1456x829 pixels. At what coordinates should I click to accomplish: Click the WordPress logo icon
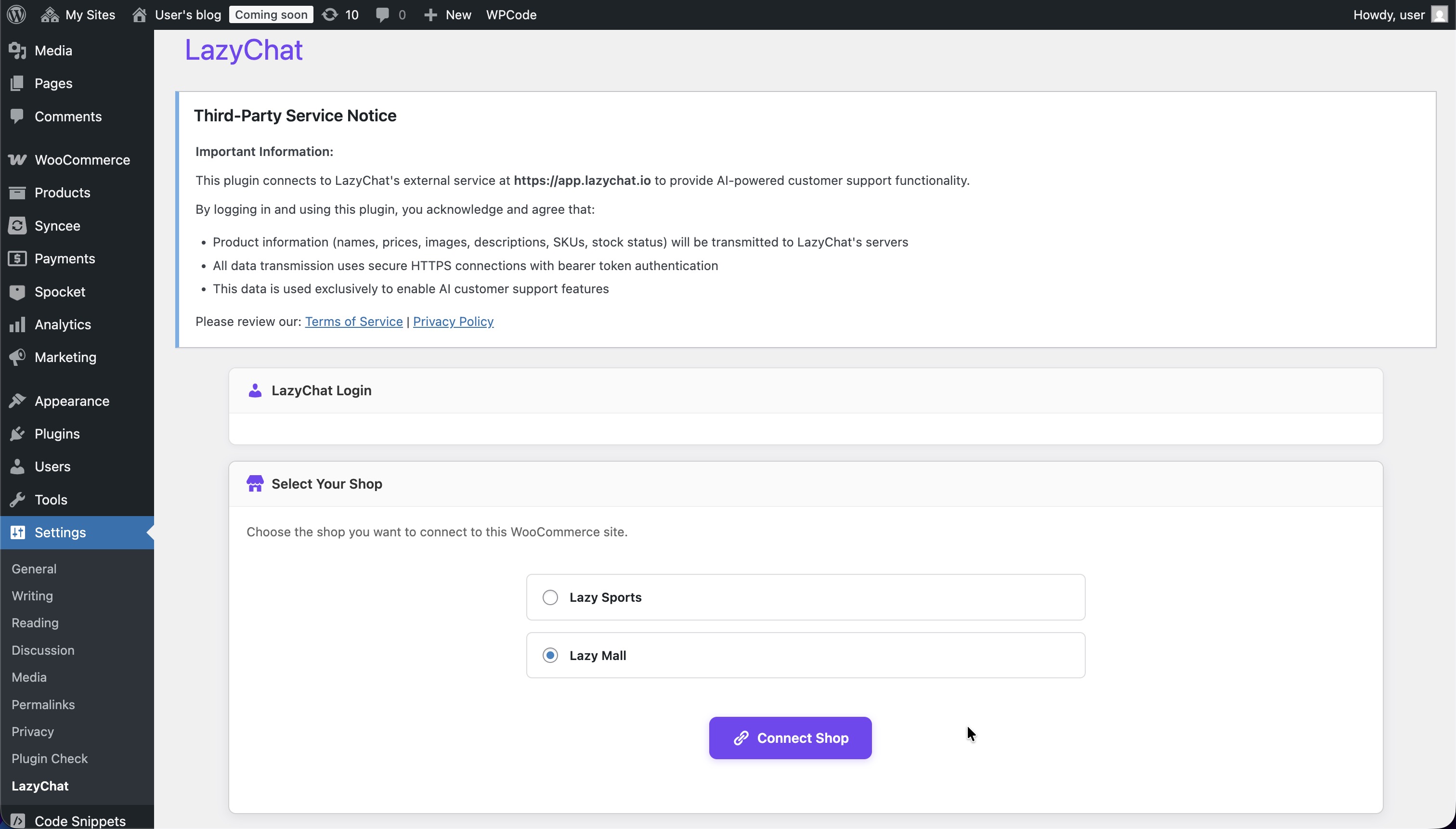click(x=16, y=14)
